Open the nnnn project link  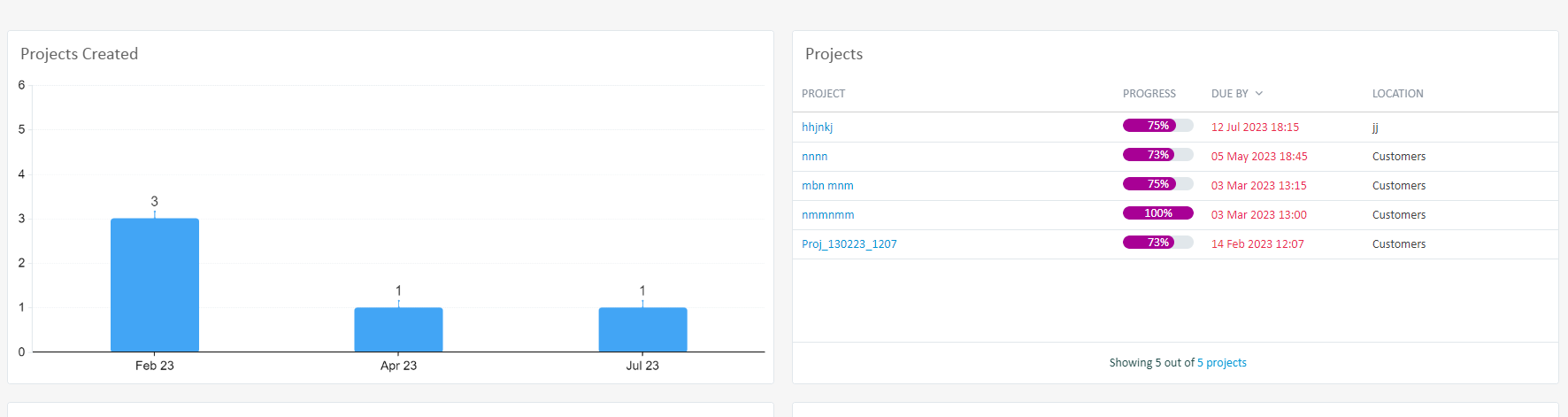pyautogui.click(x=814, y=156)
